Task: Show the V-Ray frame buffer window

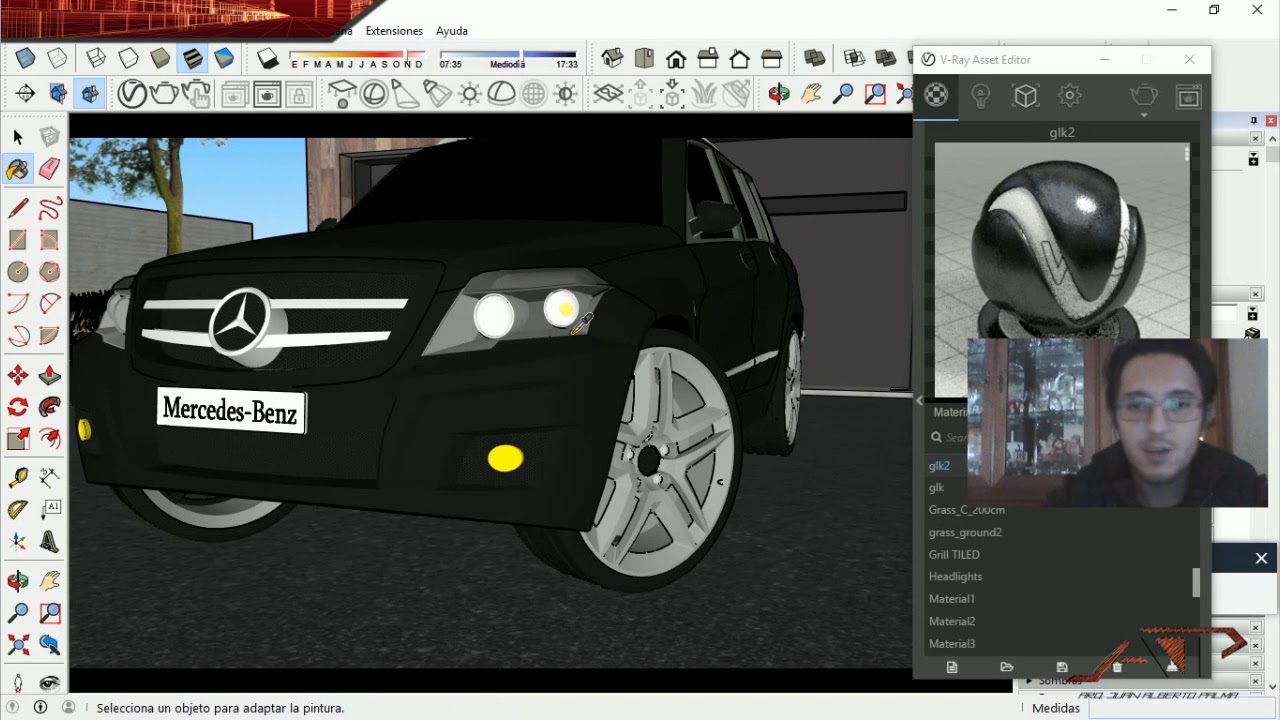Action: coord(267,95)
